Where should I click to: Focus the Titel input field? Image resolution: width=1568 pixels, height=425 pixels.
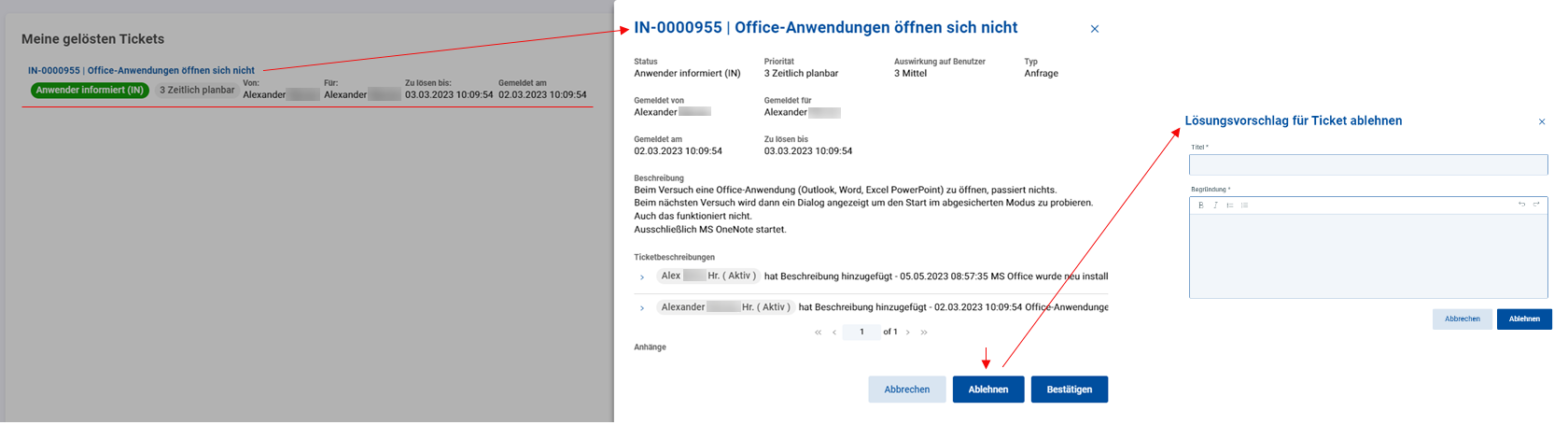coord(1368,165)
